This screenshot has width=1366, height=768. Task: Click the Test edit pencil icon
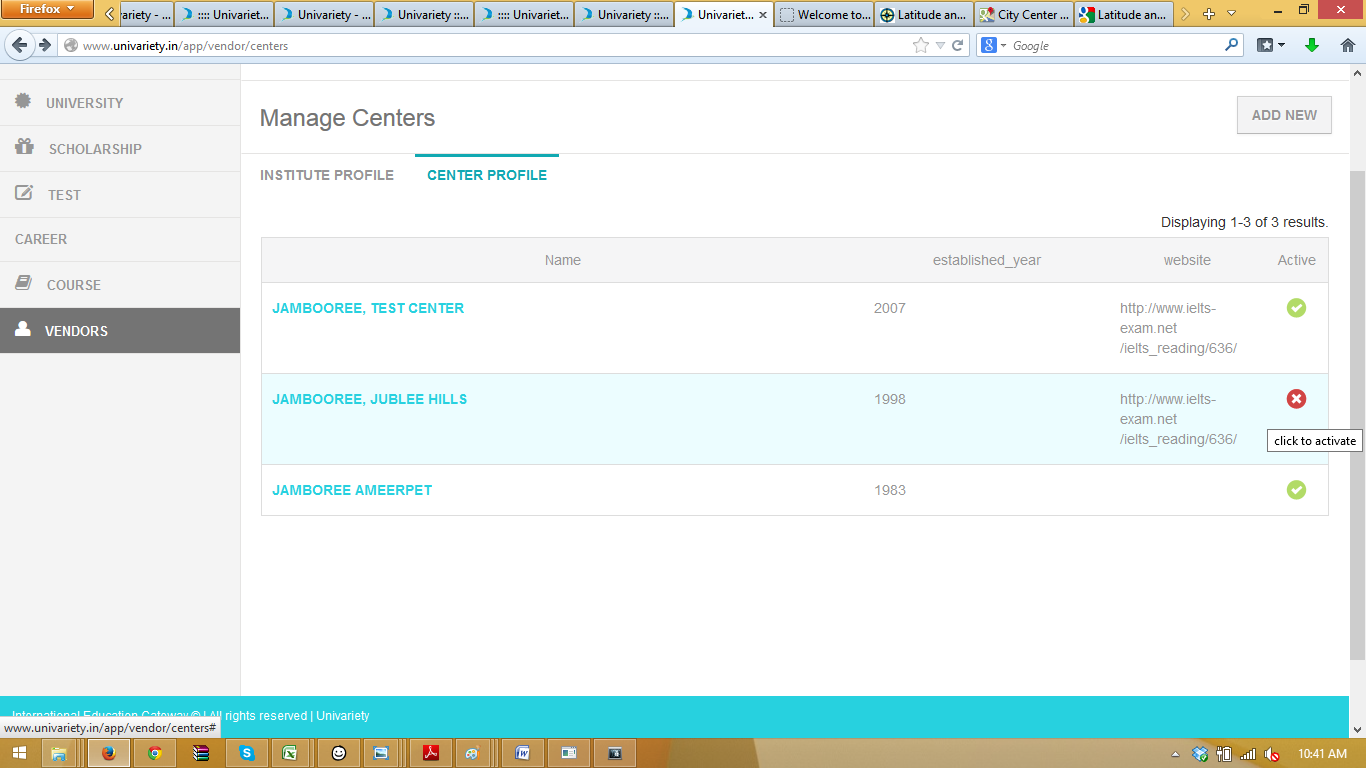pyautogui.click(x=24, y=193)
